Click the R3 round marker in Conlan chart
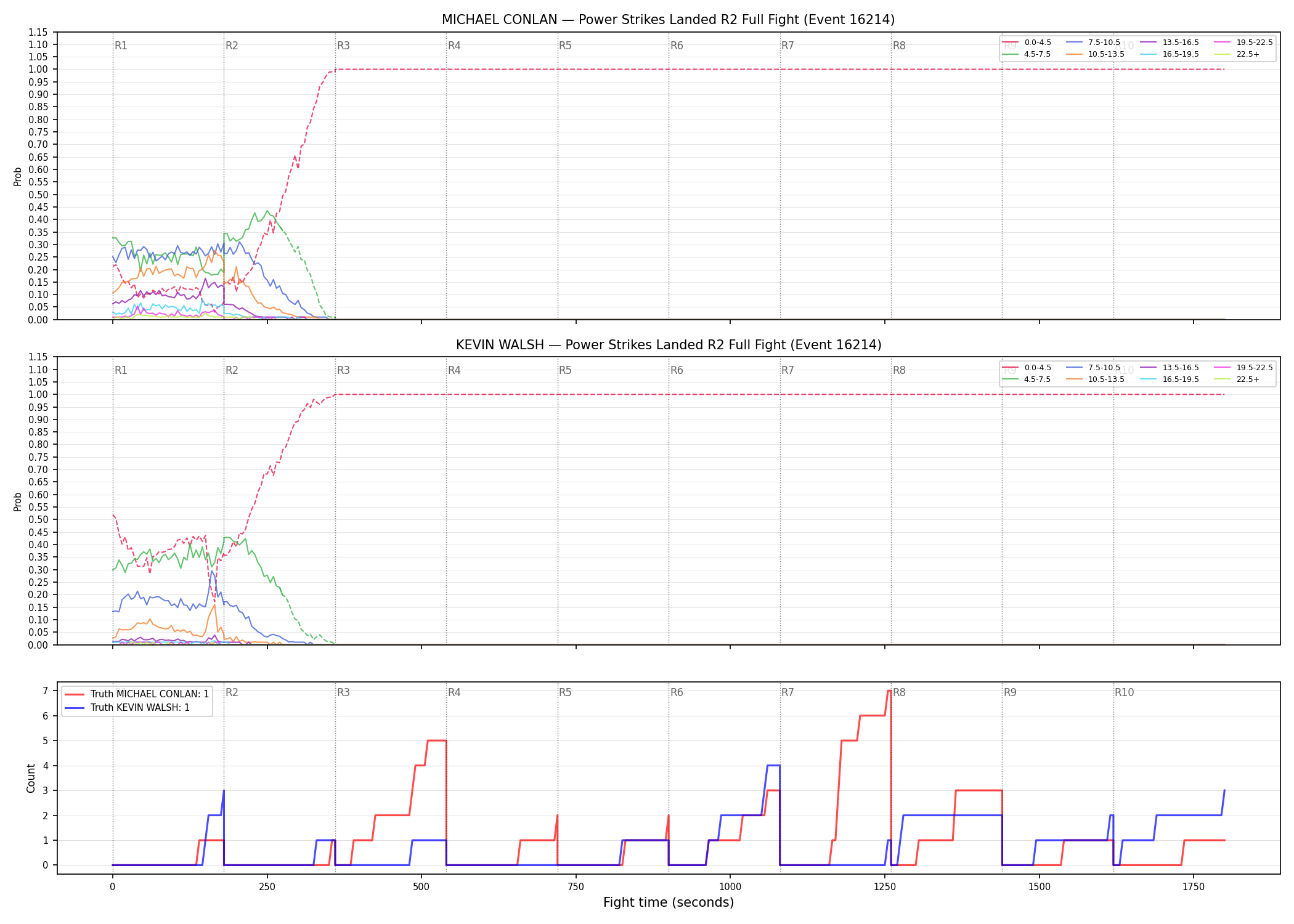The height and width of the screenshot is (924, 1294). (x=343, y=46)
